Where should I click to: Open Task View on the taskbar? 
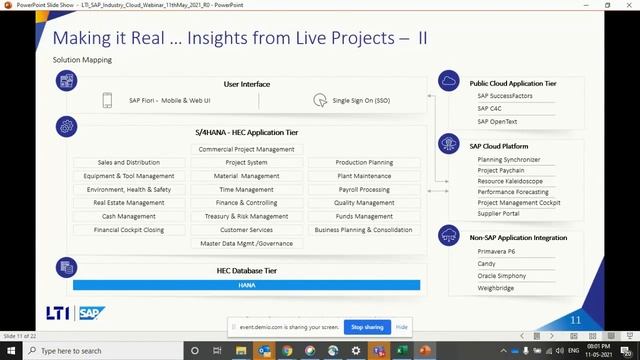tap(217, 351)
